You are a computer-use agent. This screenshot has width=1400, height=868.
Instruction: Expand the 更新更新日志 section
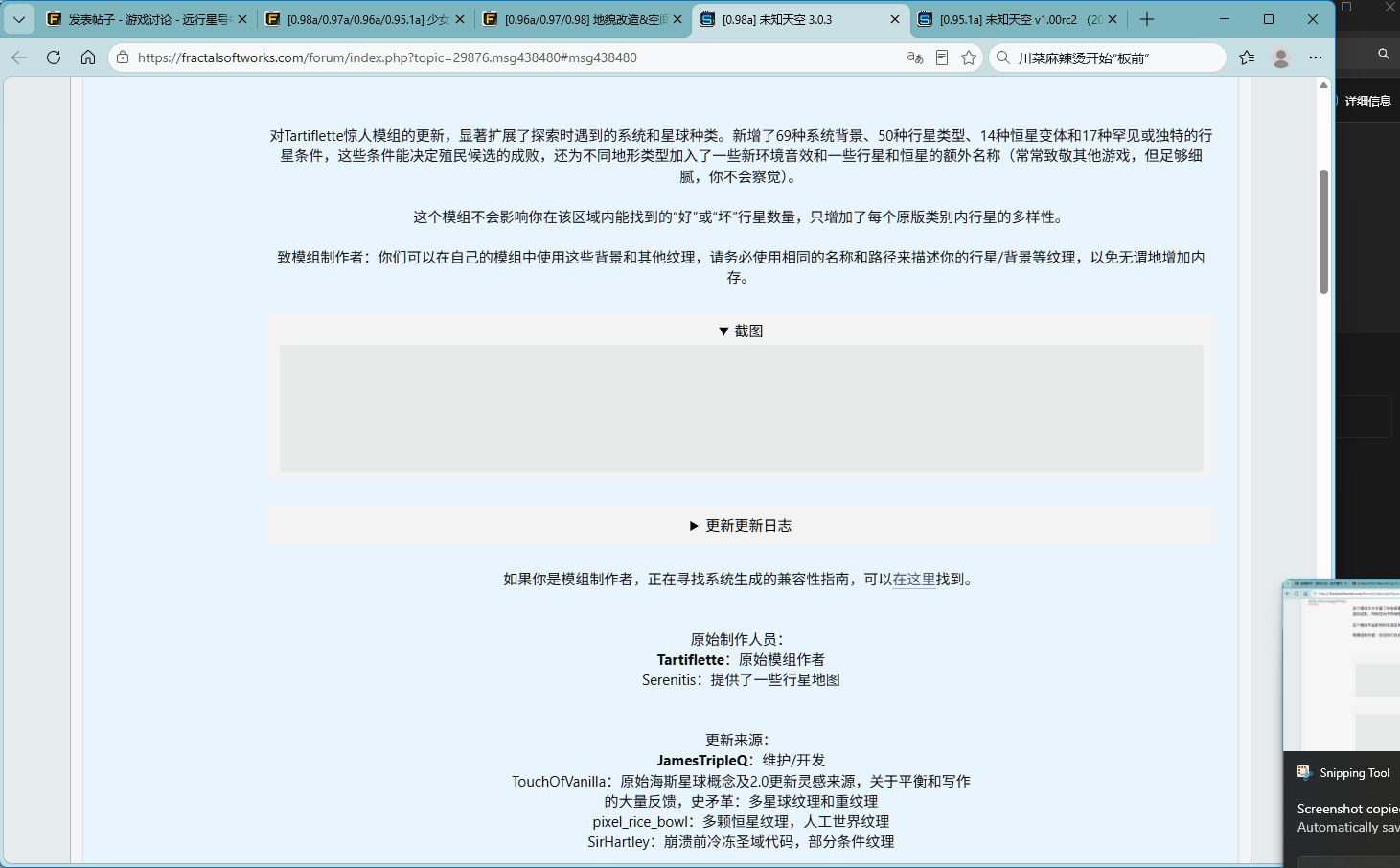click(741, 525)
